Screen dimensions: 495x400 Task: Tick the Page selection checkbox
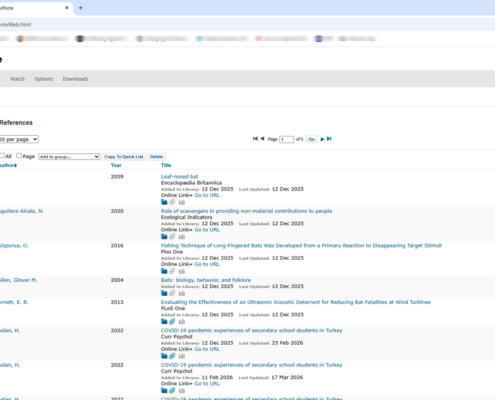(x=19, y=156)
